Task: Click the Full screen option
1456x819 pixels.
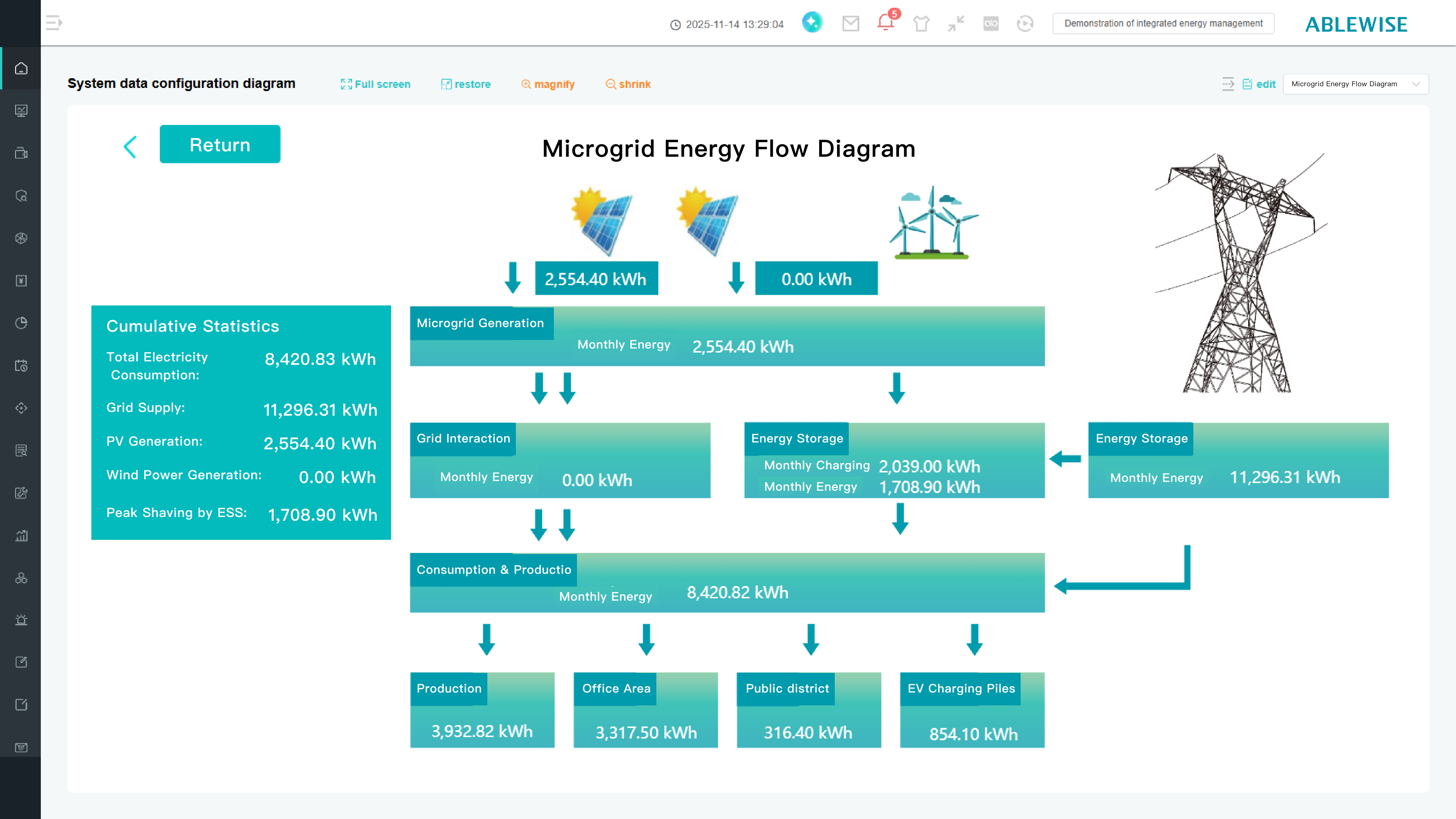Action: tap(376, 84)
